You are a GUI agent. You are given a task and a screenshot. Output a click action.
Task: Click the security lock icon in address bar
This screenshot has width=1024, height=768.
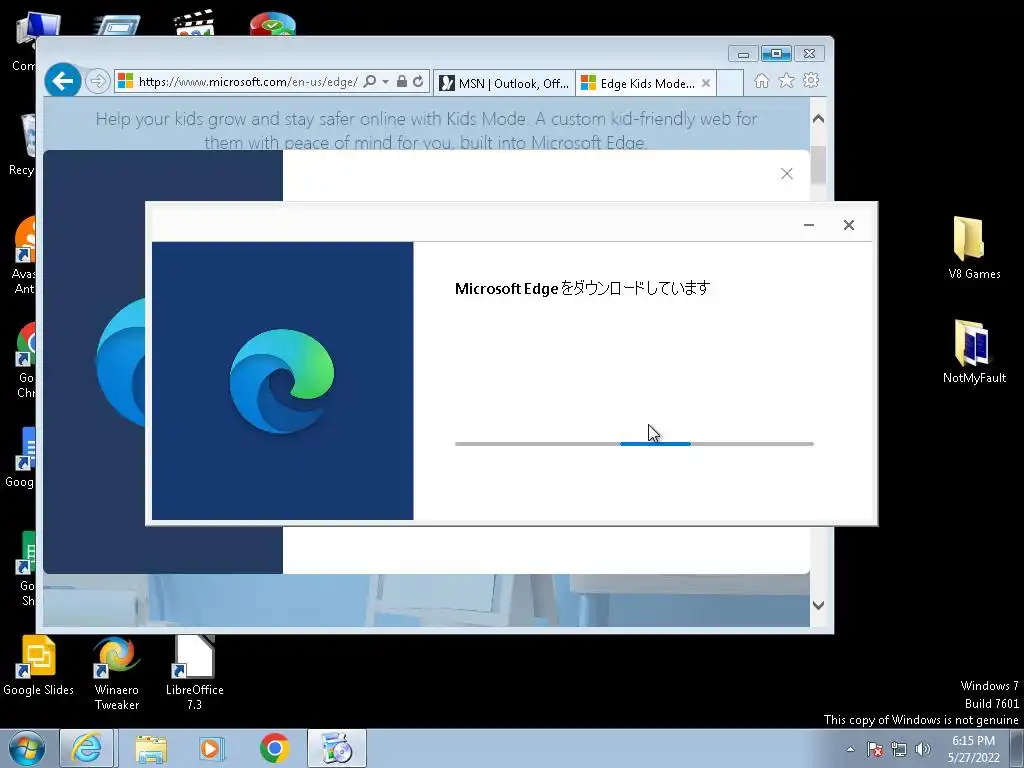[402, 82]
